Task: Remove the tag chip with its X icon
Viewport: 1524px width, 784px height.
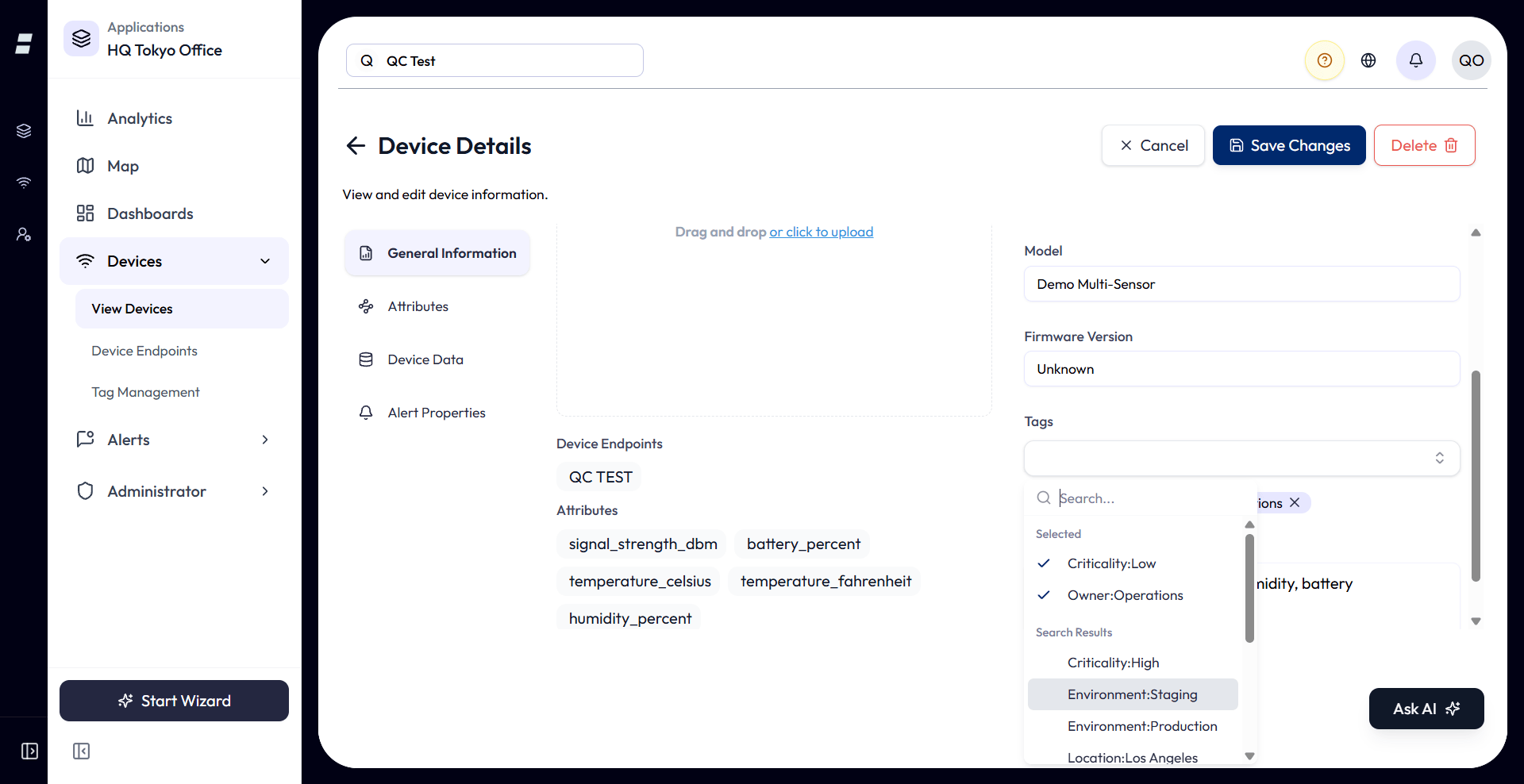Action: [1295, 502]
